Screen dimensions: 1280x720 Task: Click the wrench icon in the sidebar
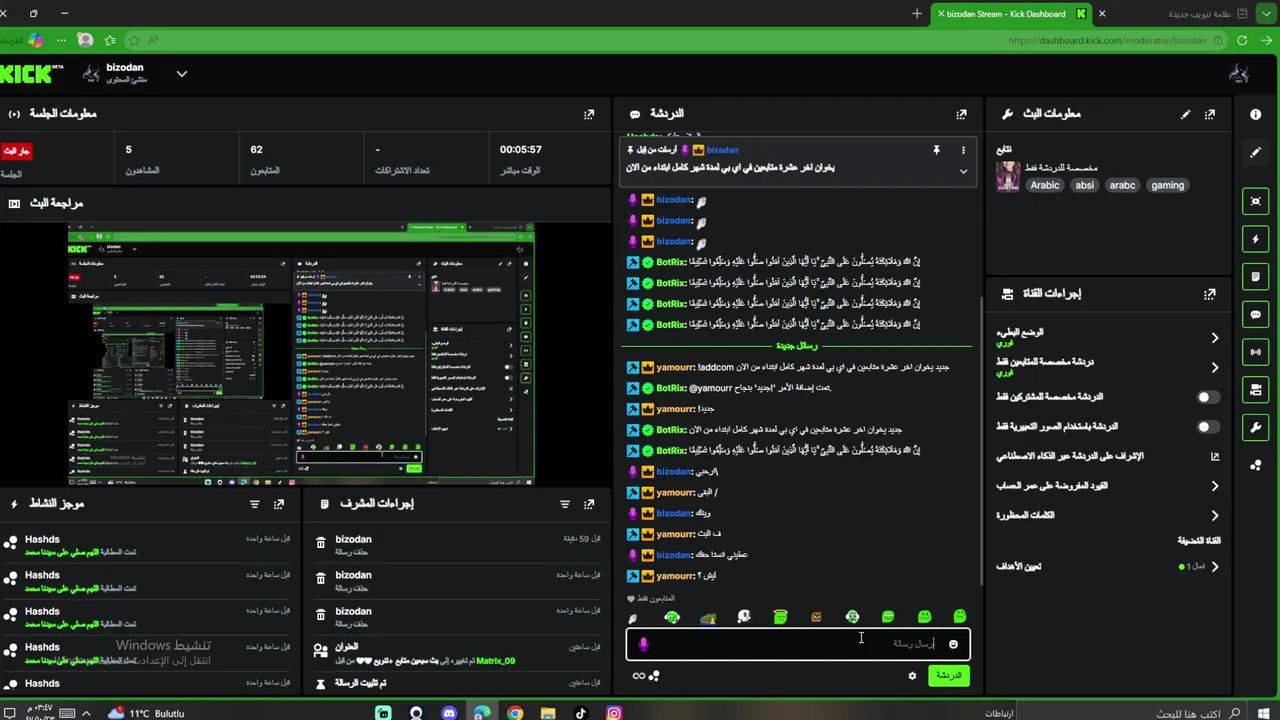[x=1256, y=427]
